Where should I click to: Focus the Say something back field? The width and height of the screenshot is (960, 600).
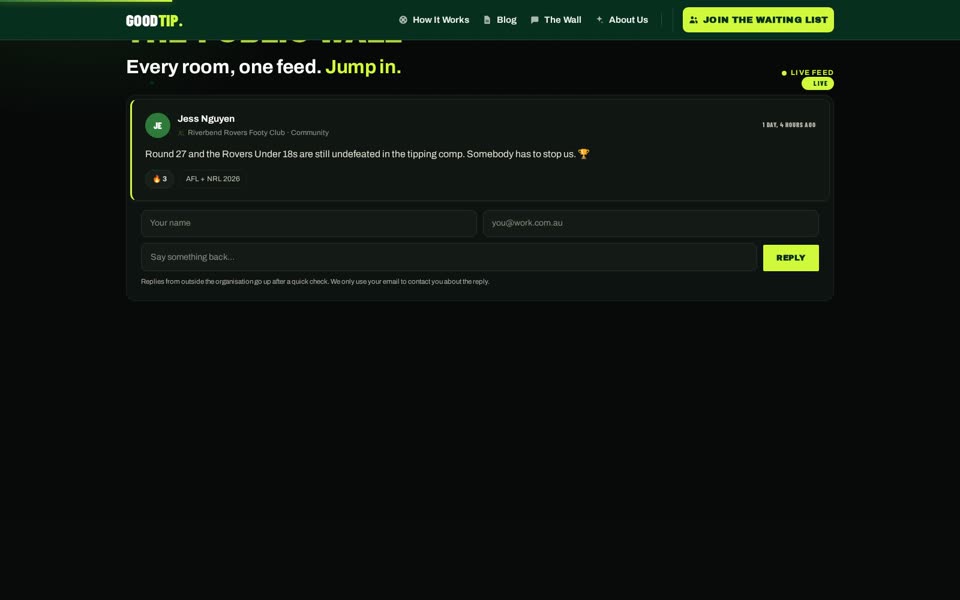449,257
